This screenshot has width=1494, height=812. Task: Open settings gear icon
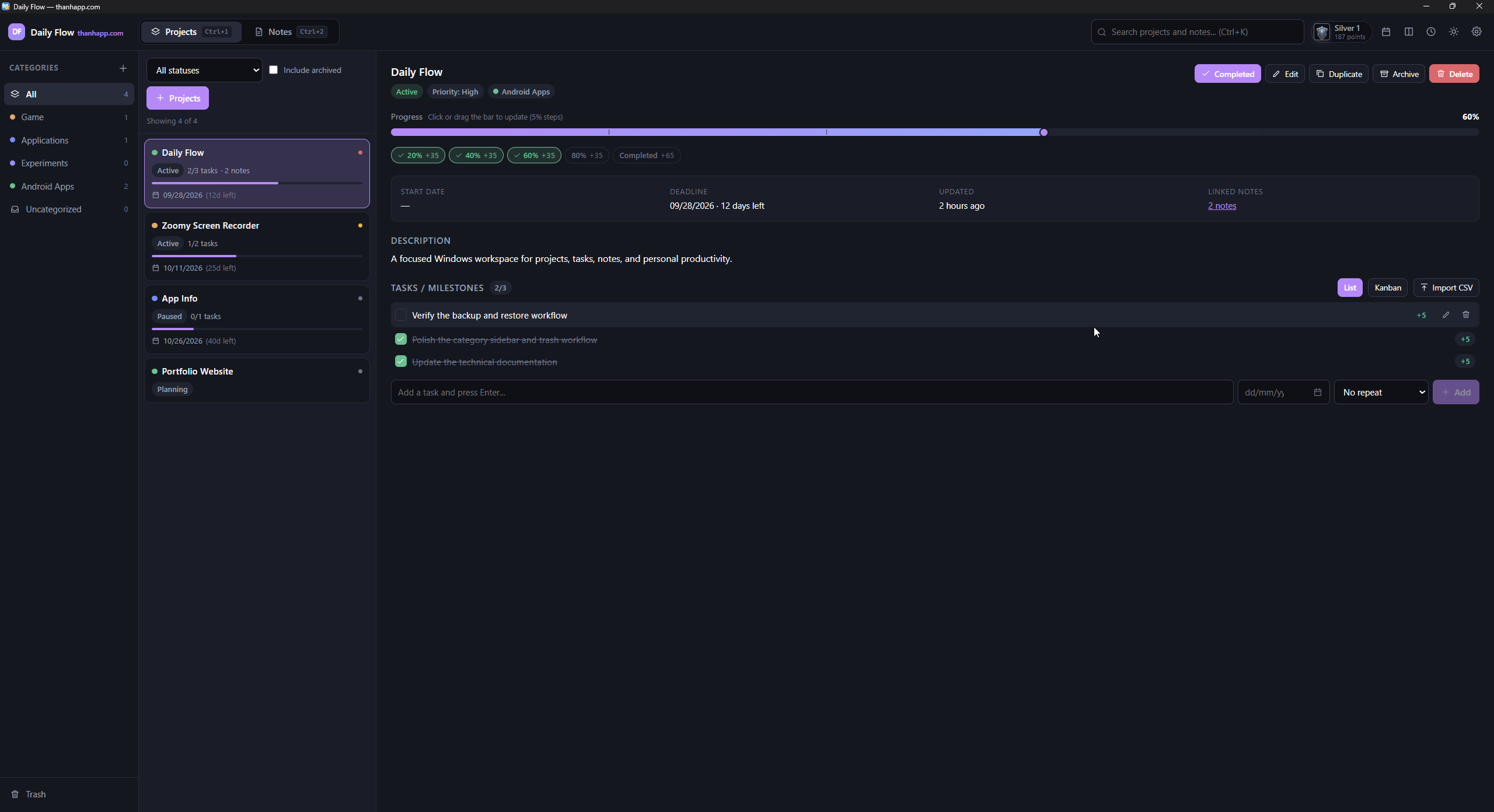coord(1476,32)
